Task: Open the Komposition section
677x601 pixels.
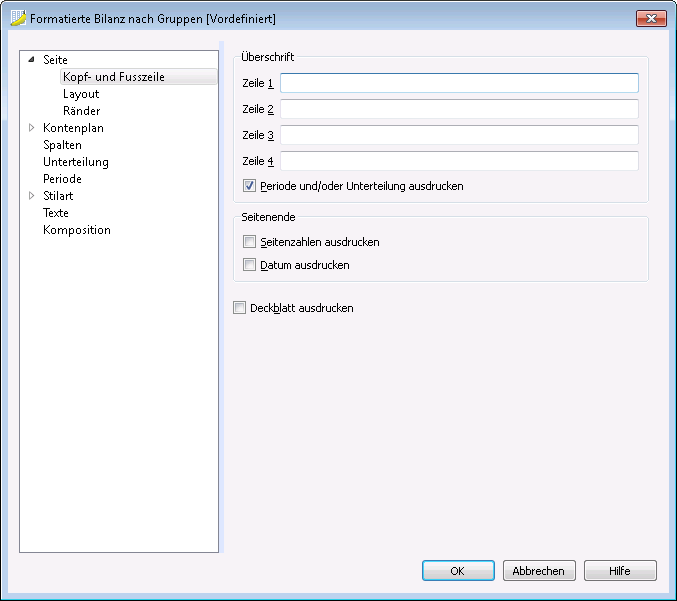Action: point(77,230)
